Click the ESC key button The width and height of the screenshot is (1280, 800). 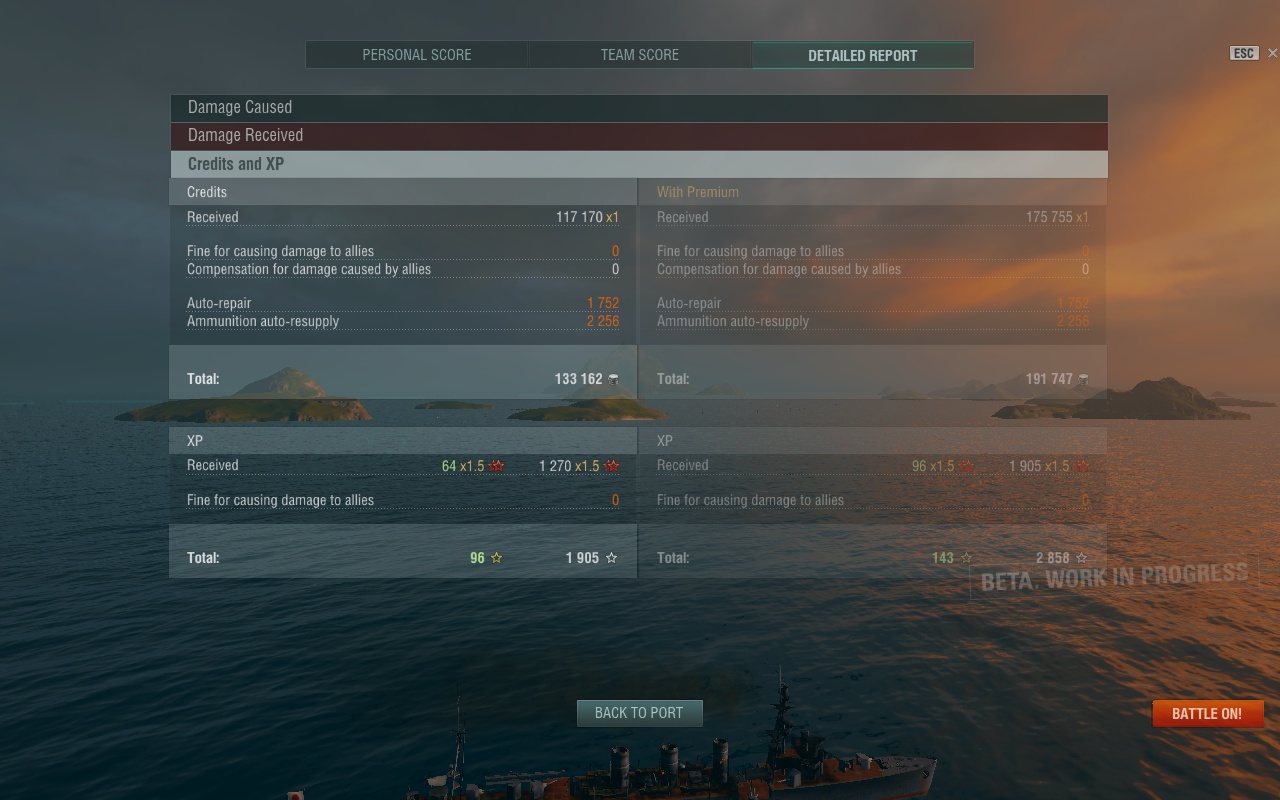(x=1244, y=54)
